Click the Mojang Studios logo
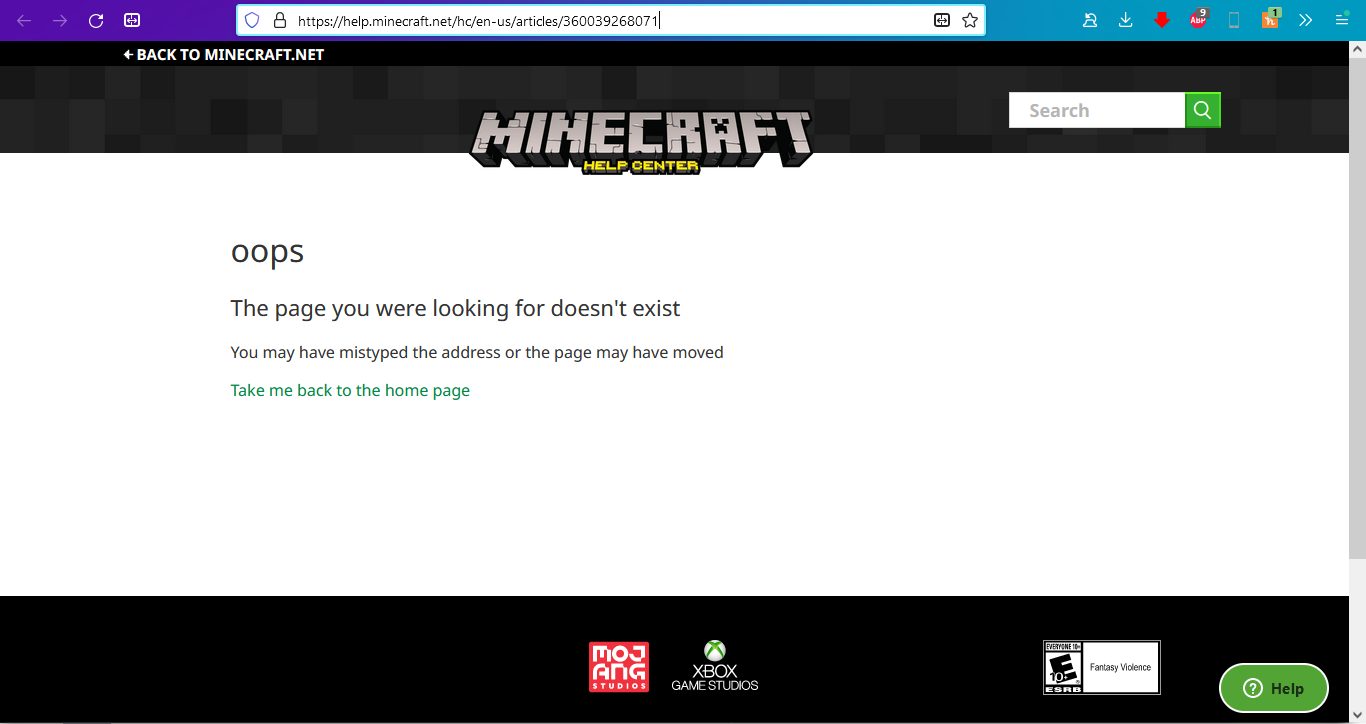1366x724 pixels. tap(619, 667)
